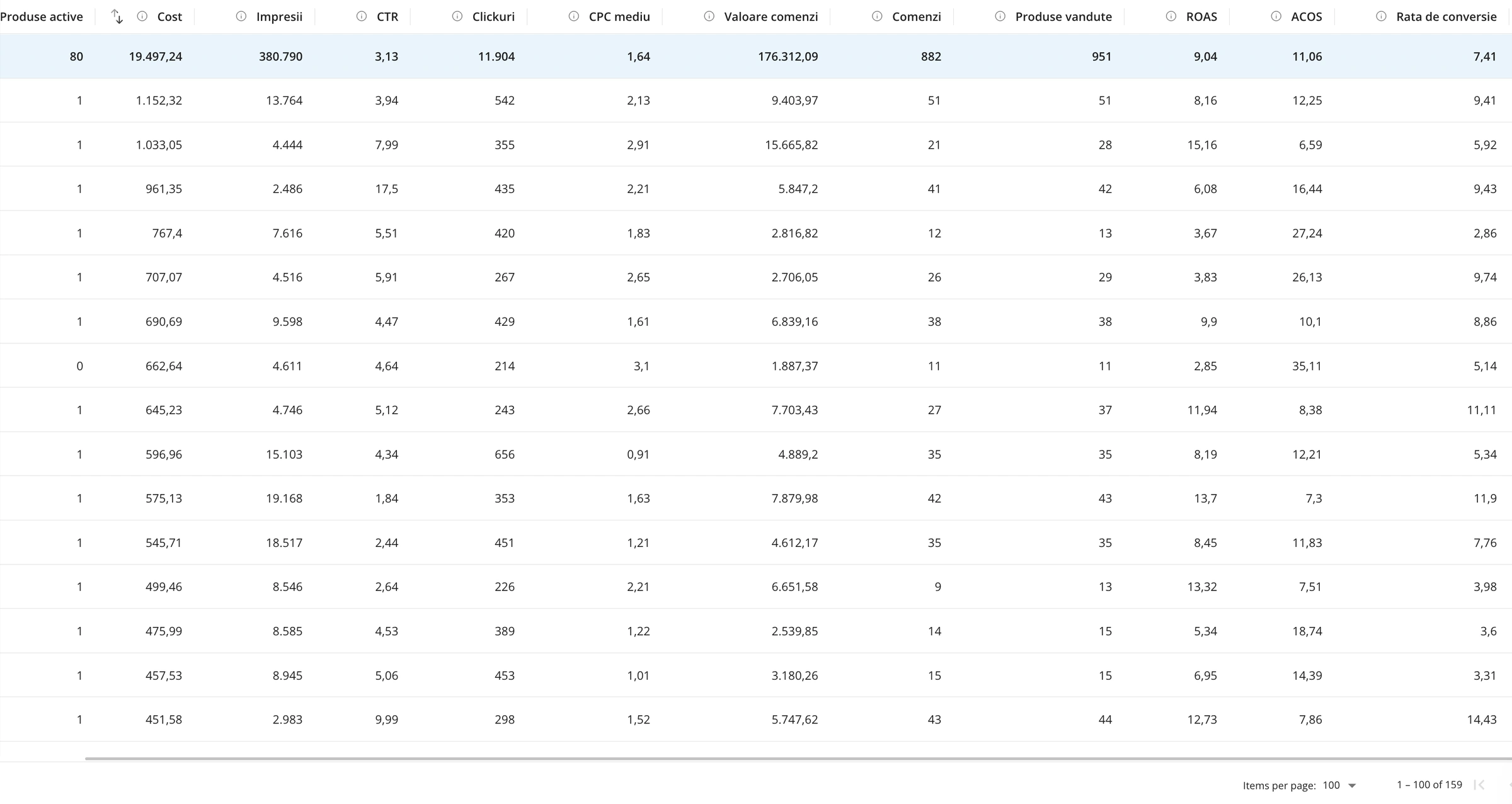Open info icon for Cost column
This screenshot has height=804, width=1512.
[x=142, y=16]
